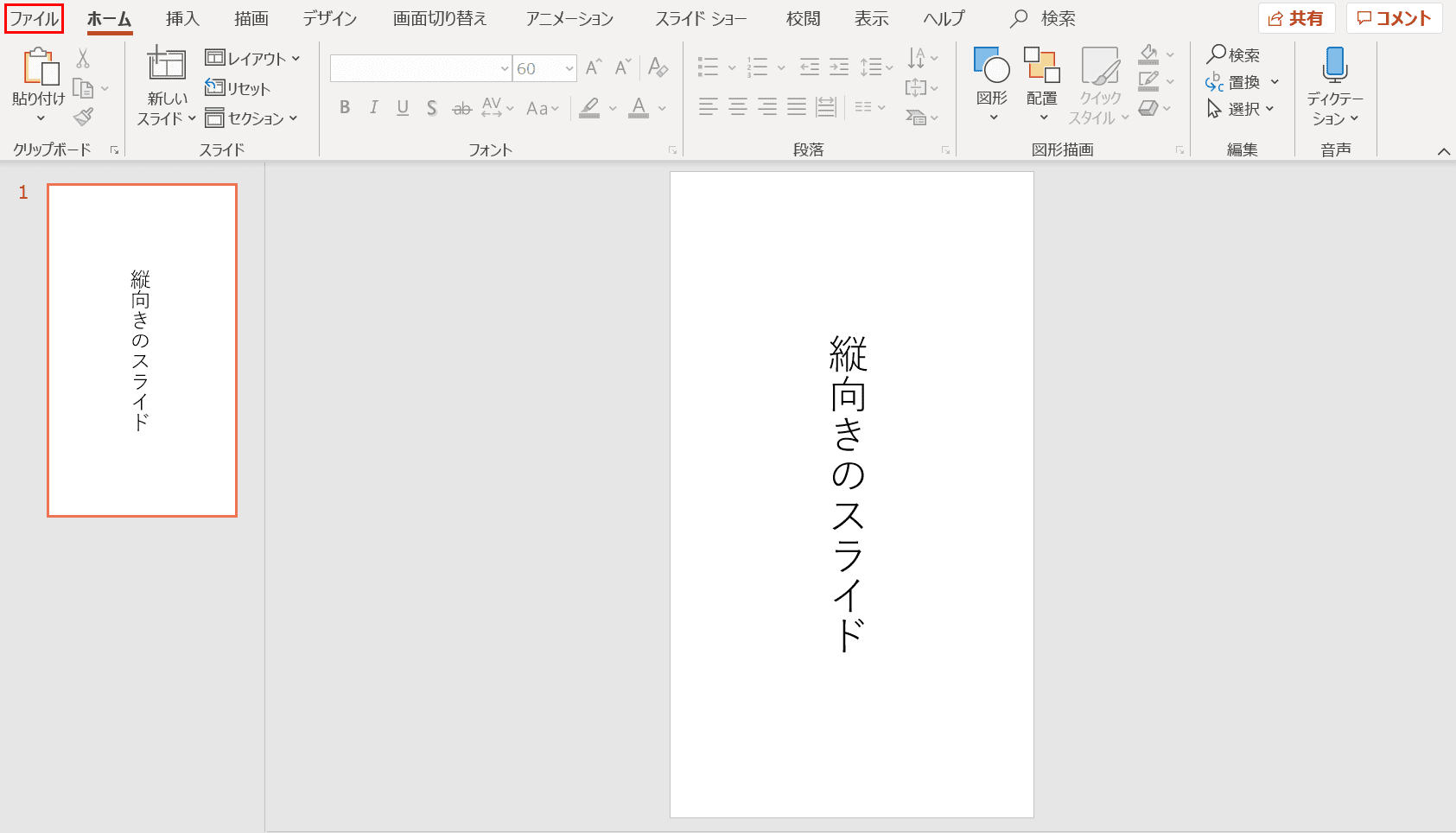Viewport: 1456px width, 833px height.
Task: Open the 図形 shapes gallery
Action: click(992, 85)
